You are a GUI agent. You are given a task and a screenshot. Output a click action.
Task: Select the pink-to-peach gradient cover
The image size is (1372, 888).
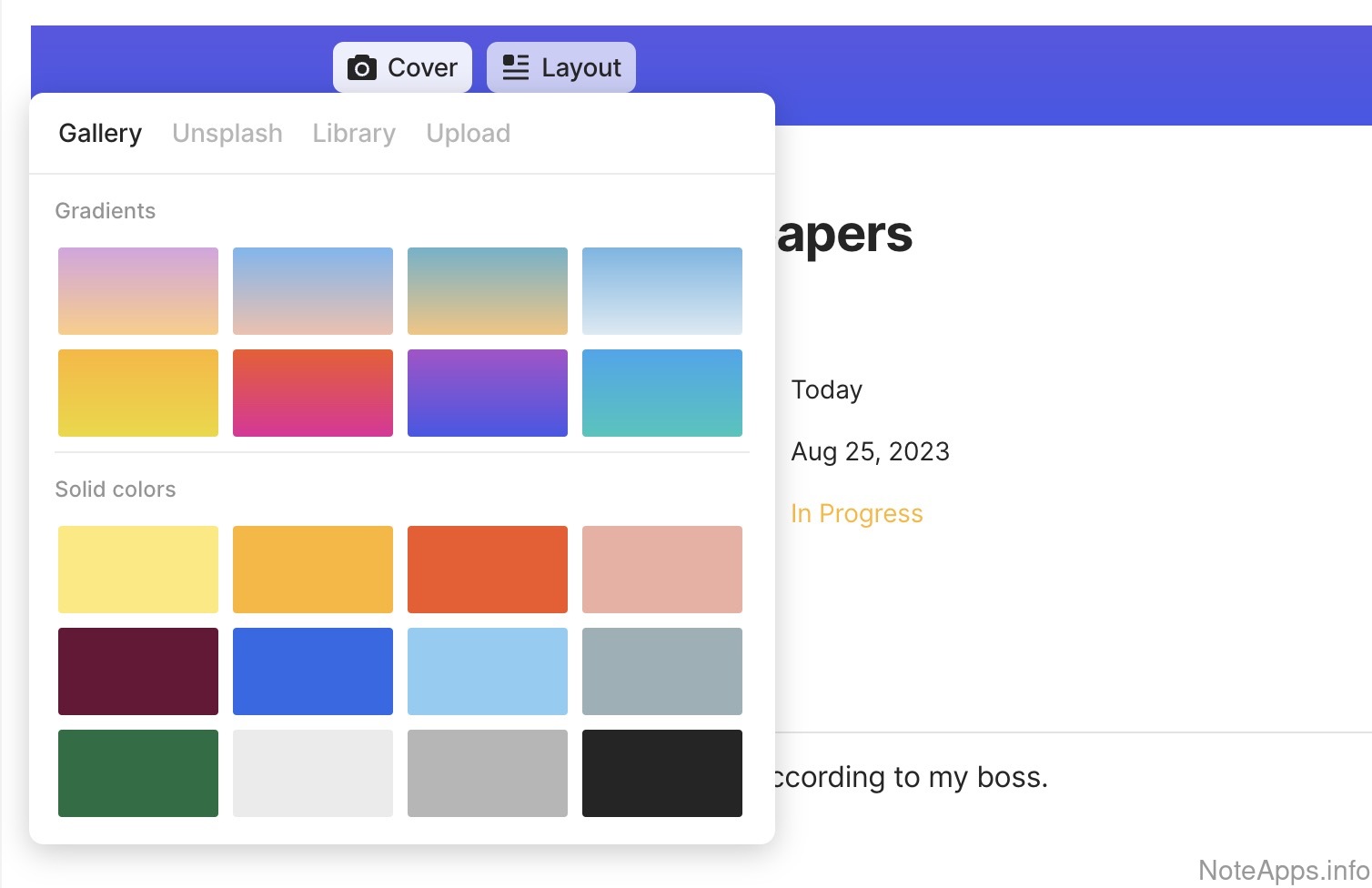coord(138,291)
